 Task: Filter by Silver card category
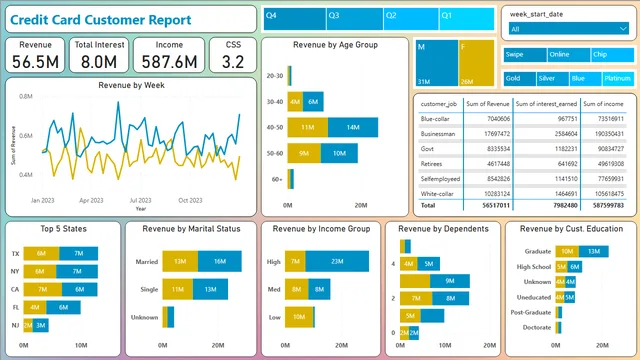coord(553,79)
